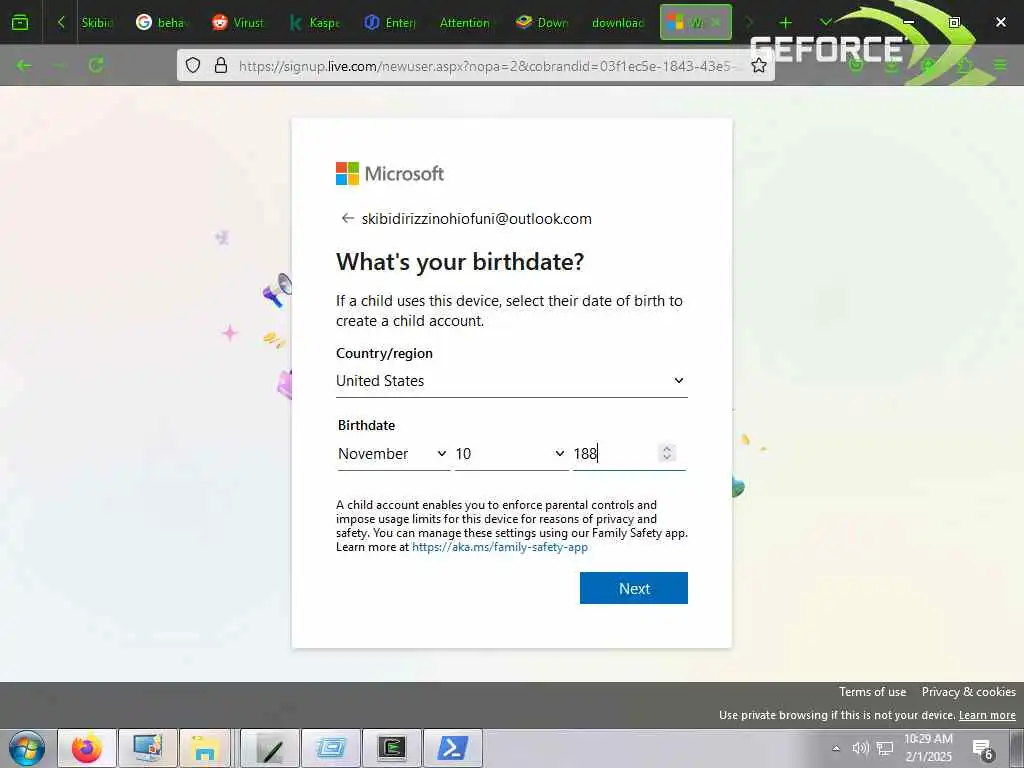
Task: Open the Windows Start menu orb
Action: (27, 748)
